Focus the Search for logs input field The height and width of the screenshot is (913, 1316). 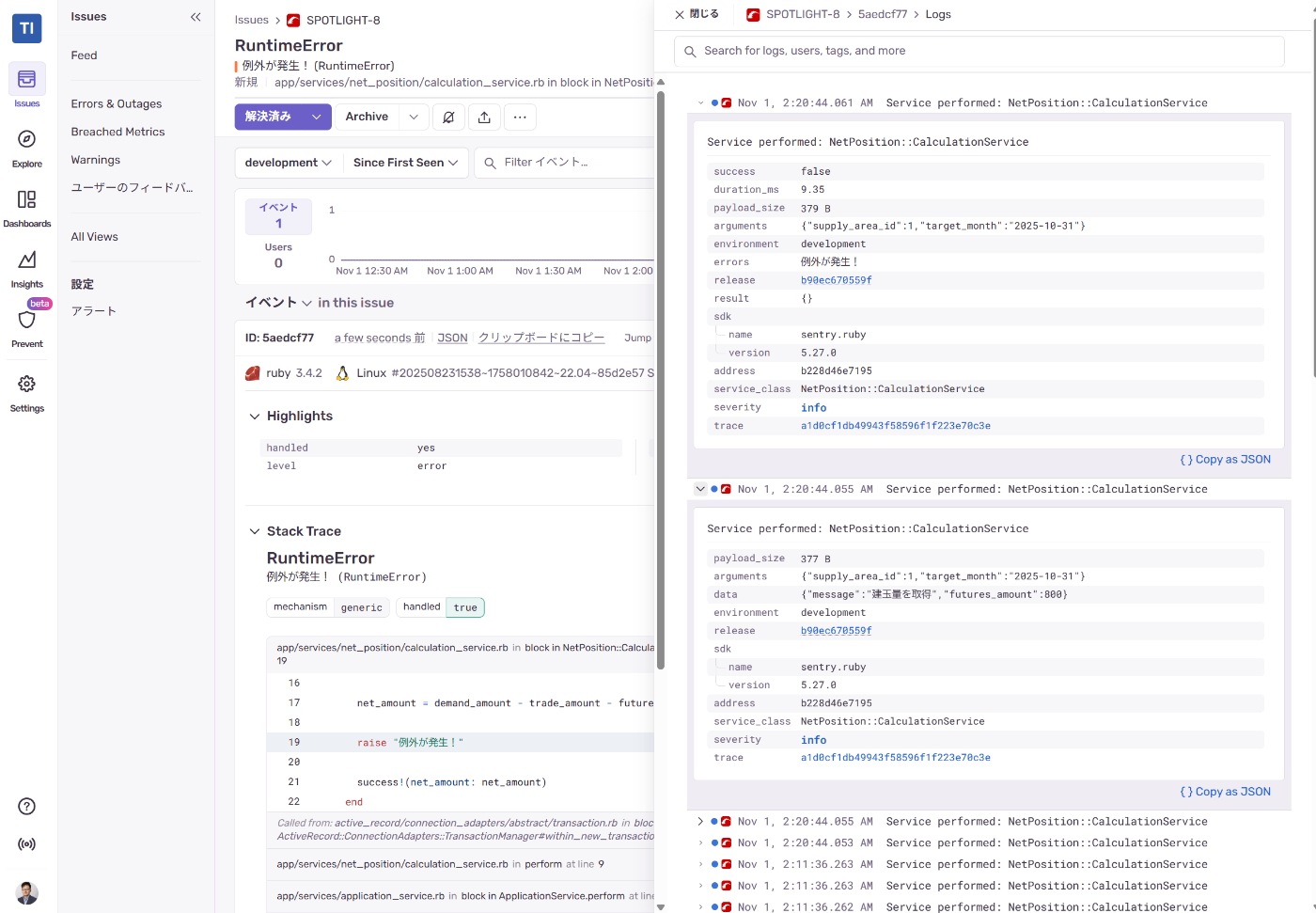[x=979, y=52]
